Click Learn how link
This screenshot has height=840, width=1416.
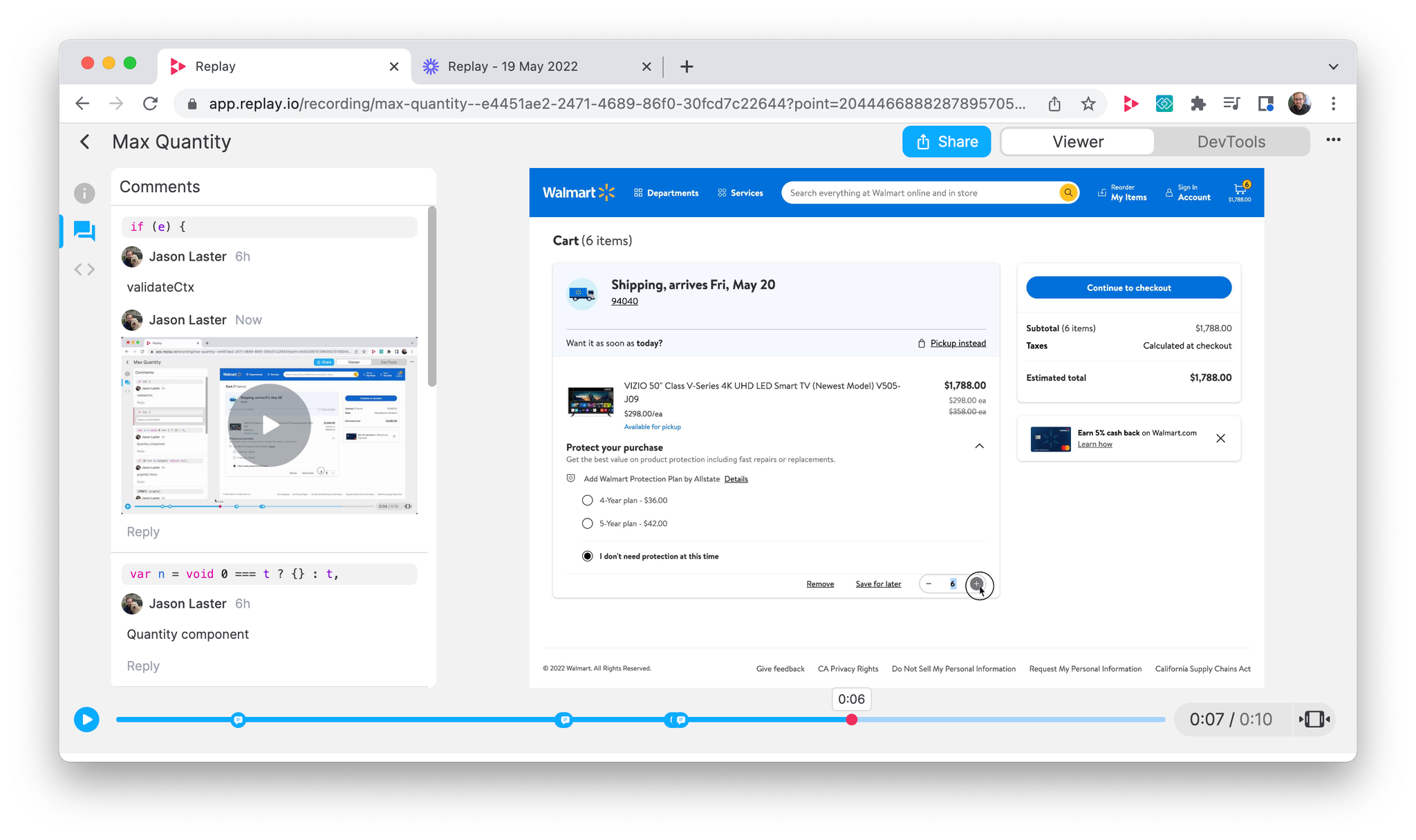[x=1094, y=445]
